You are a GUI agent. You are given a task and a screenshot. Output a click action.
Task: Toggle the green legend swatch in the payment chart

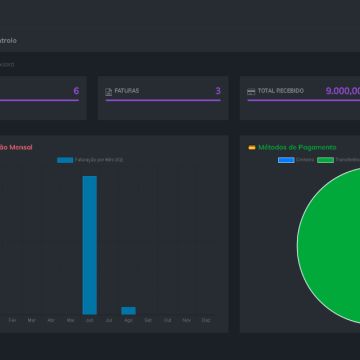coord(325,160)
